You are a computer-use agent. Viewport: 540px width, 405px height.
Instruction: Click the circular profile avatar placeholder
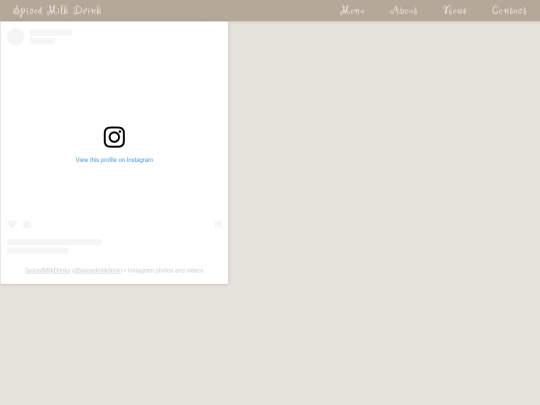tap(16, 37)
